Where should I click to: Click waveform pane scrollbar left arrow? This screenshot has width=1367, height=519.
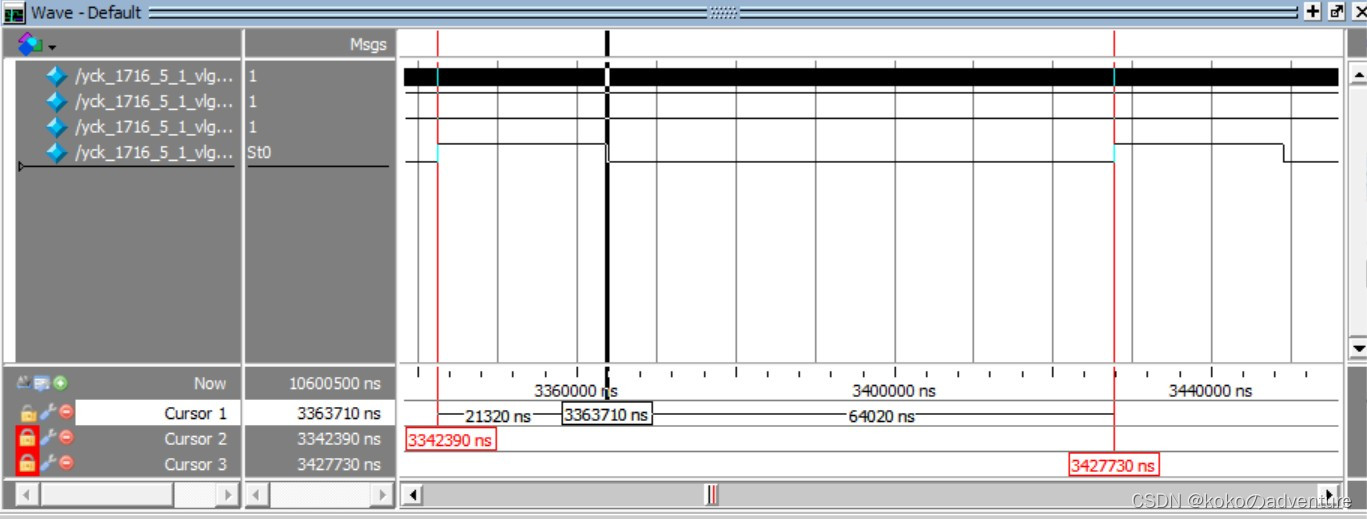click(x=411, y=494)
